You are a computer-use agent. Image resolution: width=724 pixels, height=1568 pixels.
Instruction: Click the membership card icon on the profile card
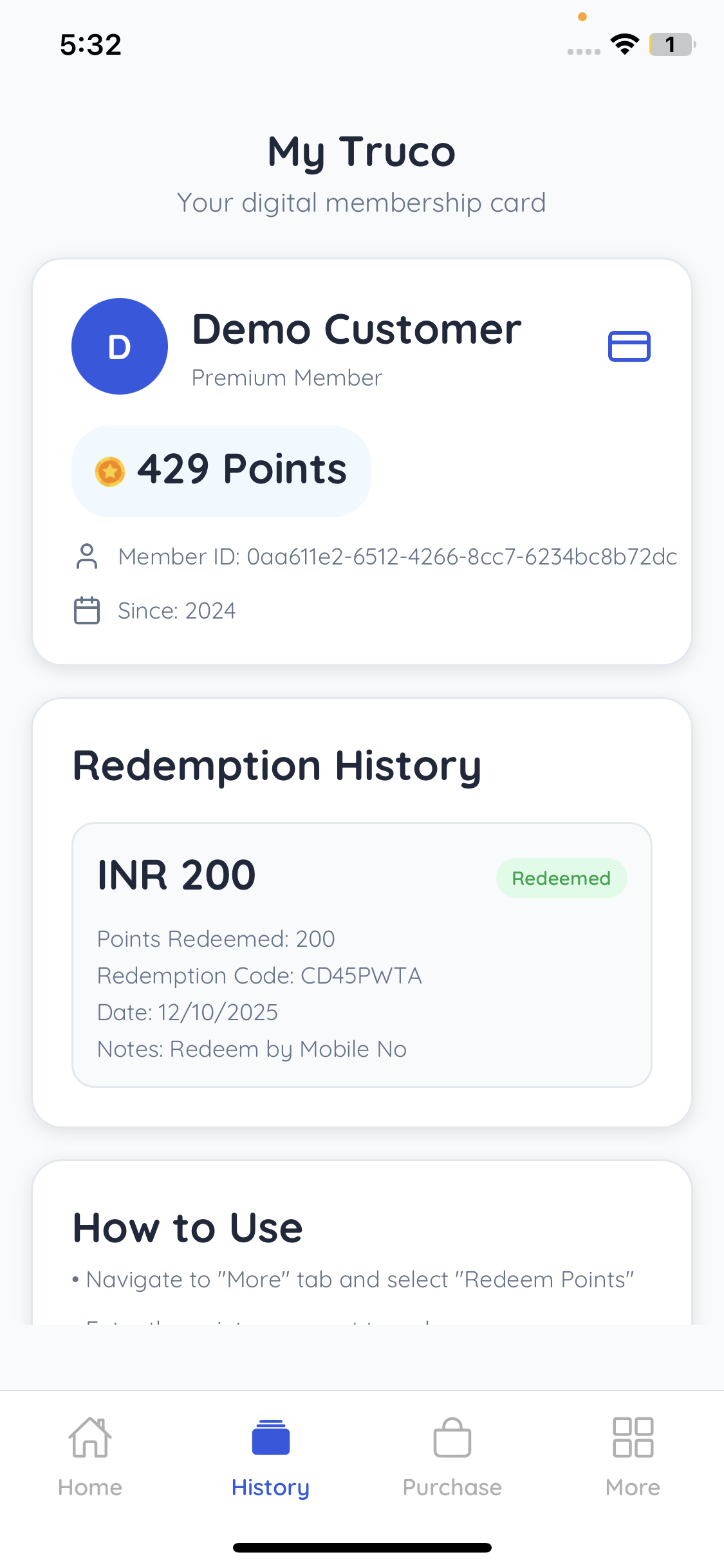(x=629, y=346)
